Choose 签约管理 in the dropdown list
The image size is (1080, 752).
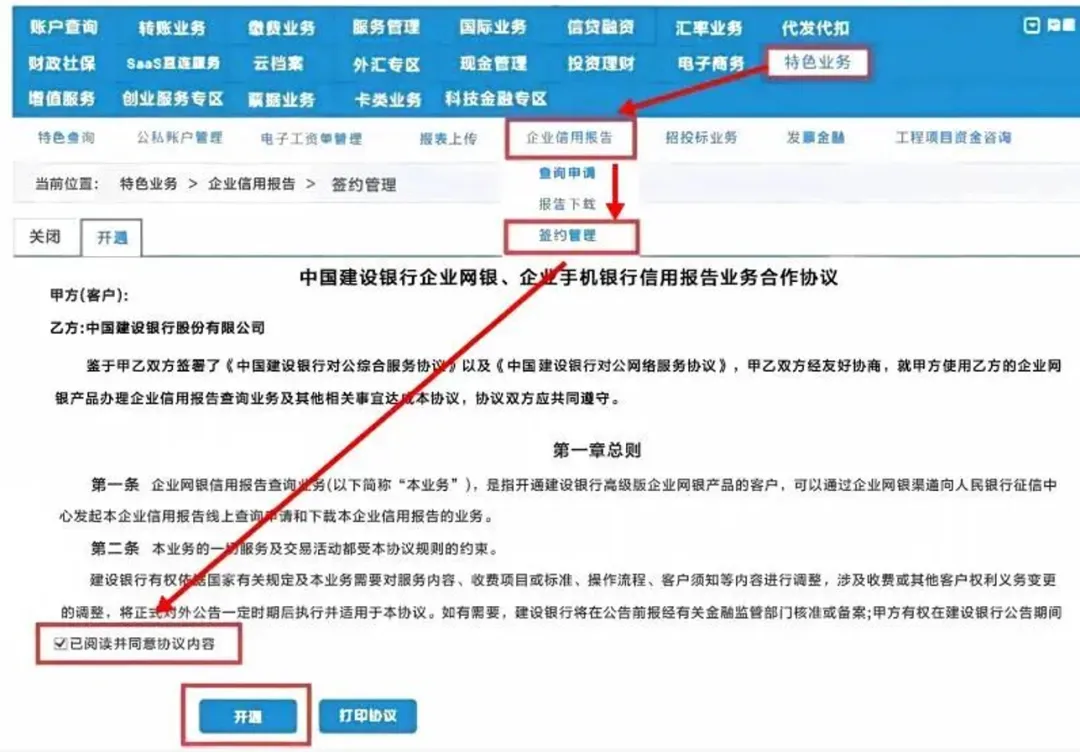click(568, 236)
